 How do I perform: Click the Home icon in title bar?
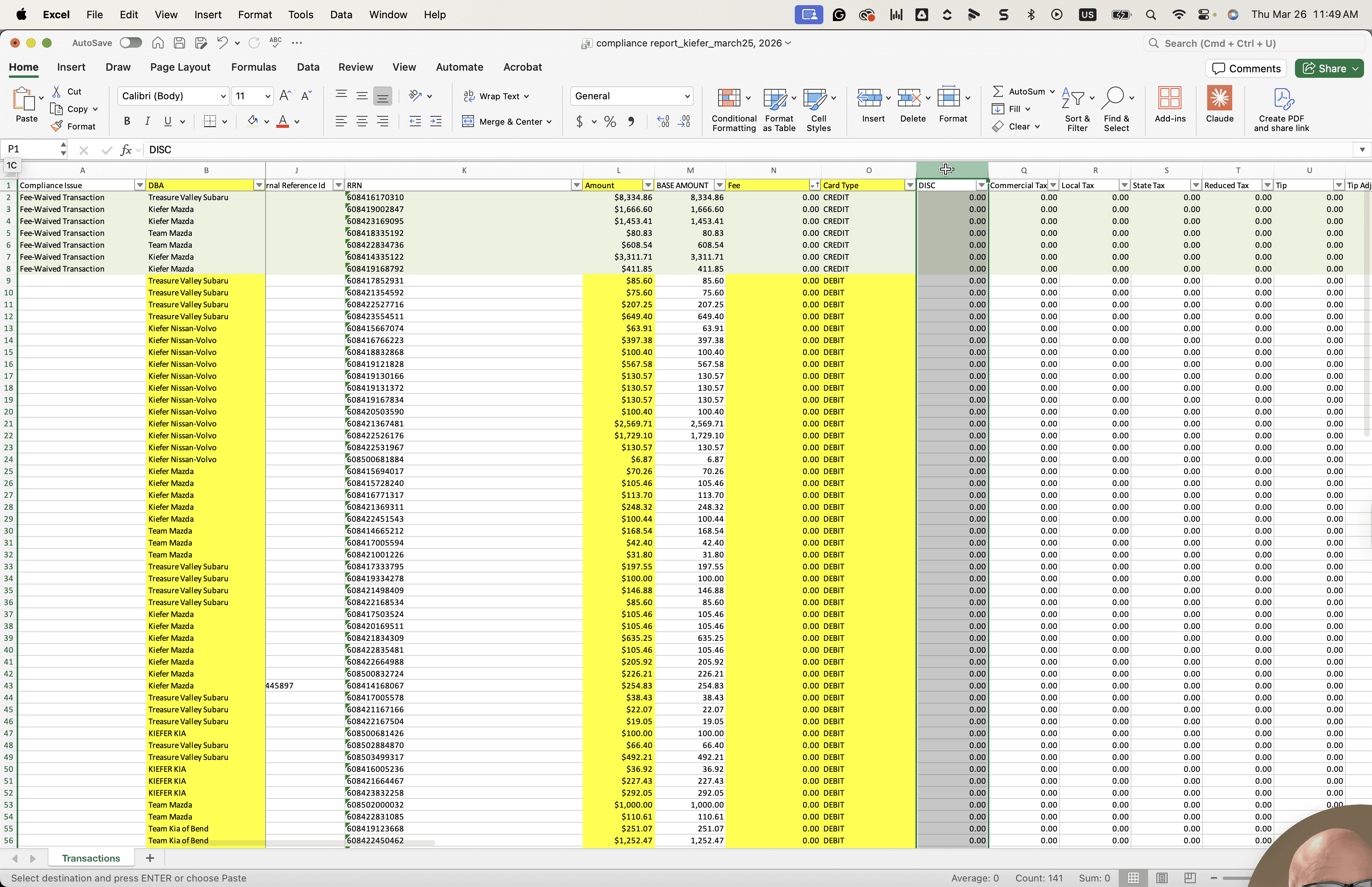tap(158, 42)
